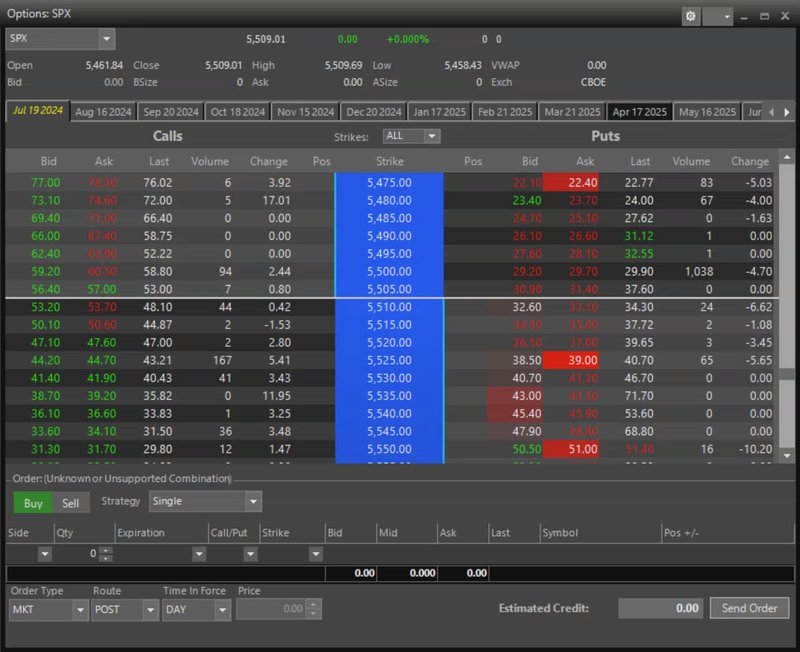The height and width of the screenshot is (652, 800).
Task: Toggle the Buy side button
Action: coord(33,503)
